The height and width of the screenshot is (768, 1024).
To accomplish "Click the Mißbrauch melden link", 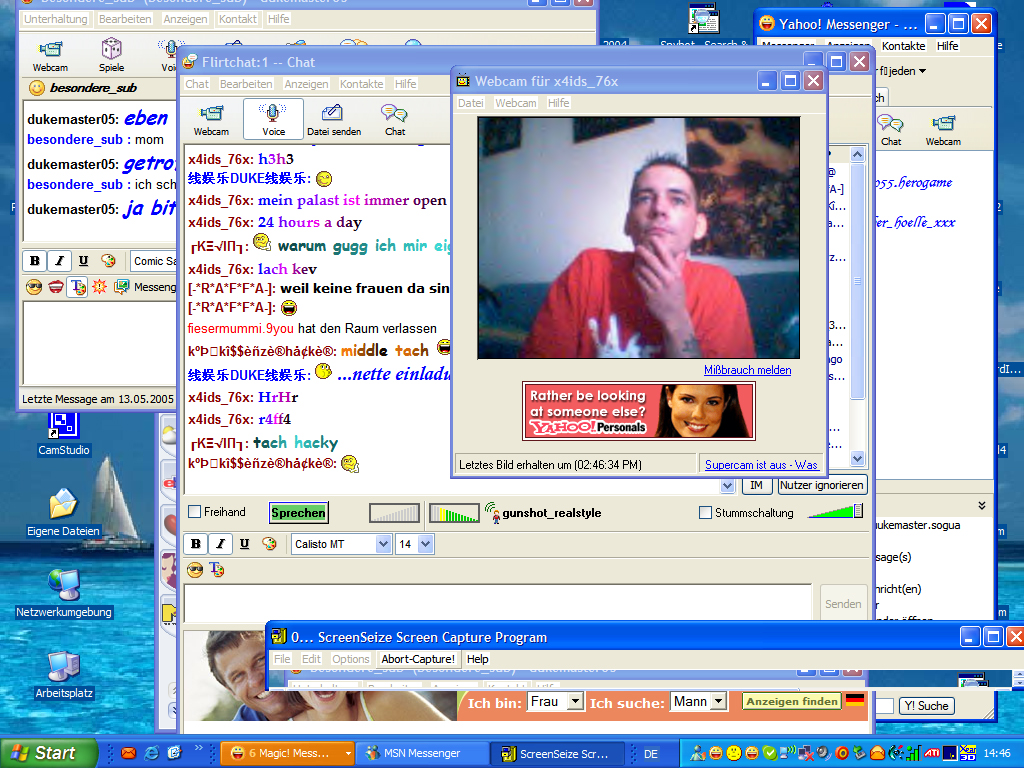I will [747, 370].
